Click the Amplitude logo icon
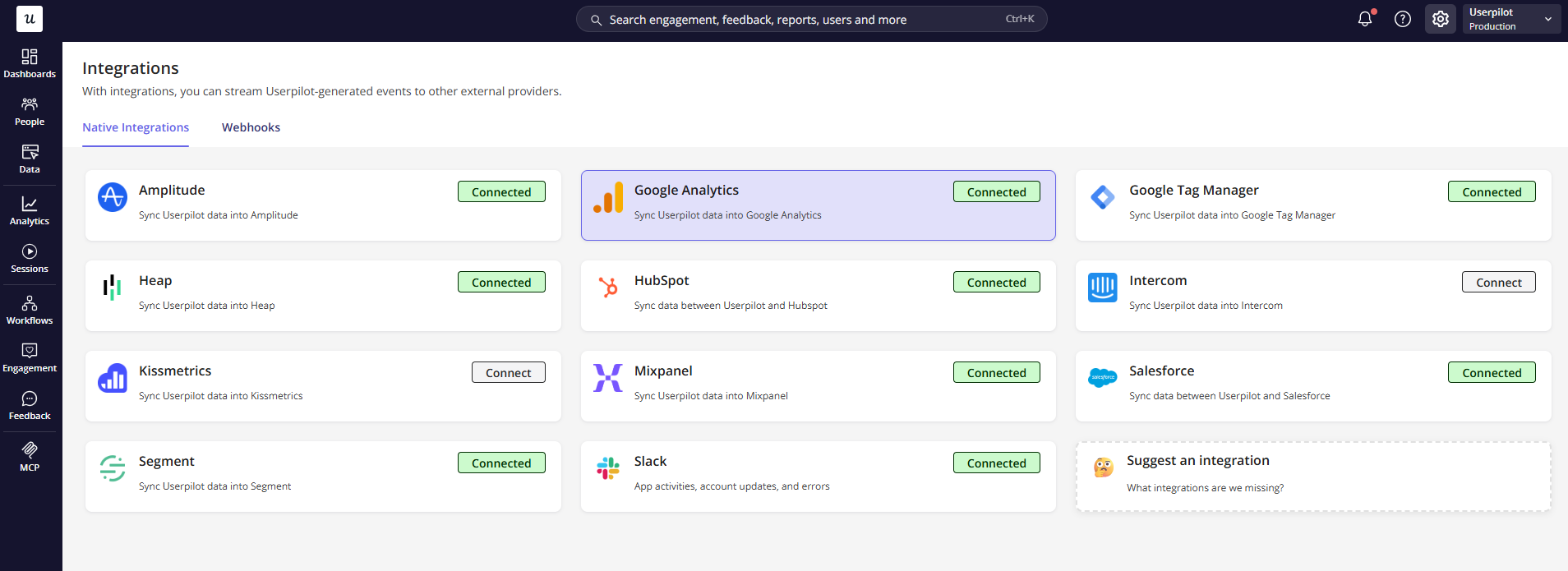The width and height of the screenshot is (1568, 571). pyautogui.click(x=113, y=197)
